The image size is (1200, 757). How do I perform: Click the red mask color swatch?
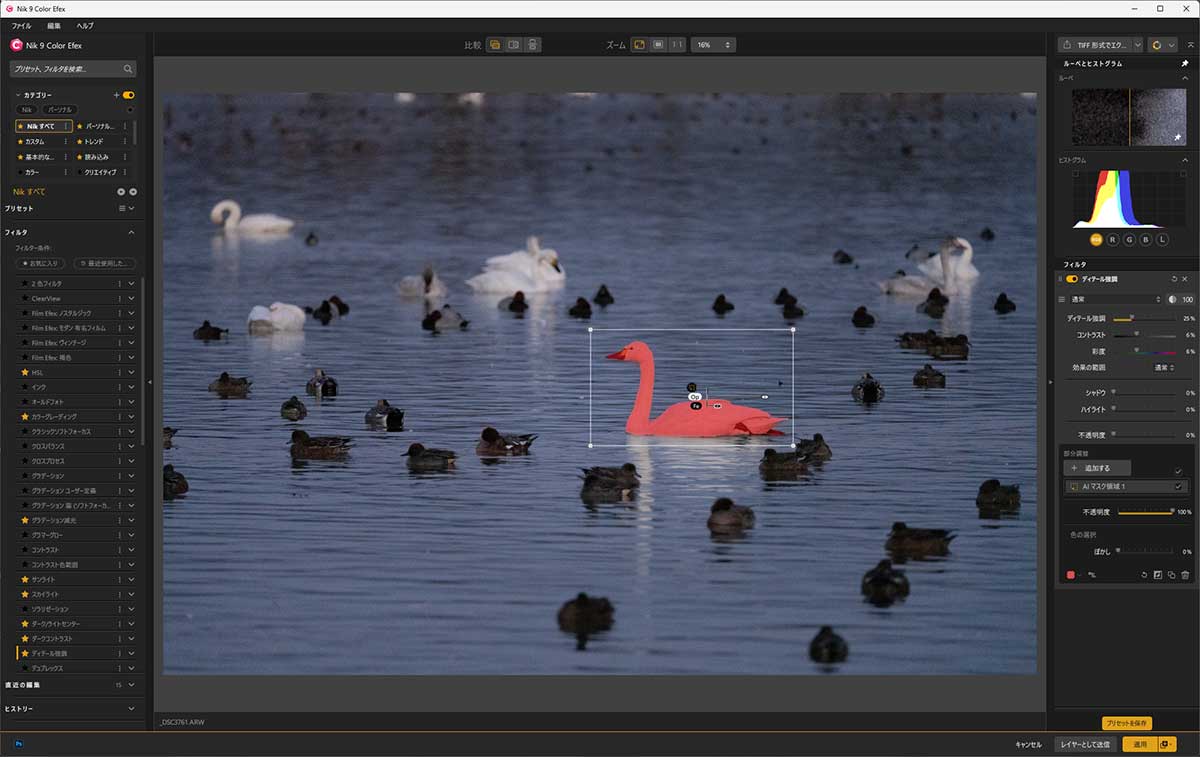pyautogui.click(x=1071, y=575)
